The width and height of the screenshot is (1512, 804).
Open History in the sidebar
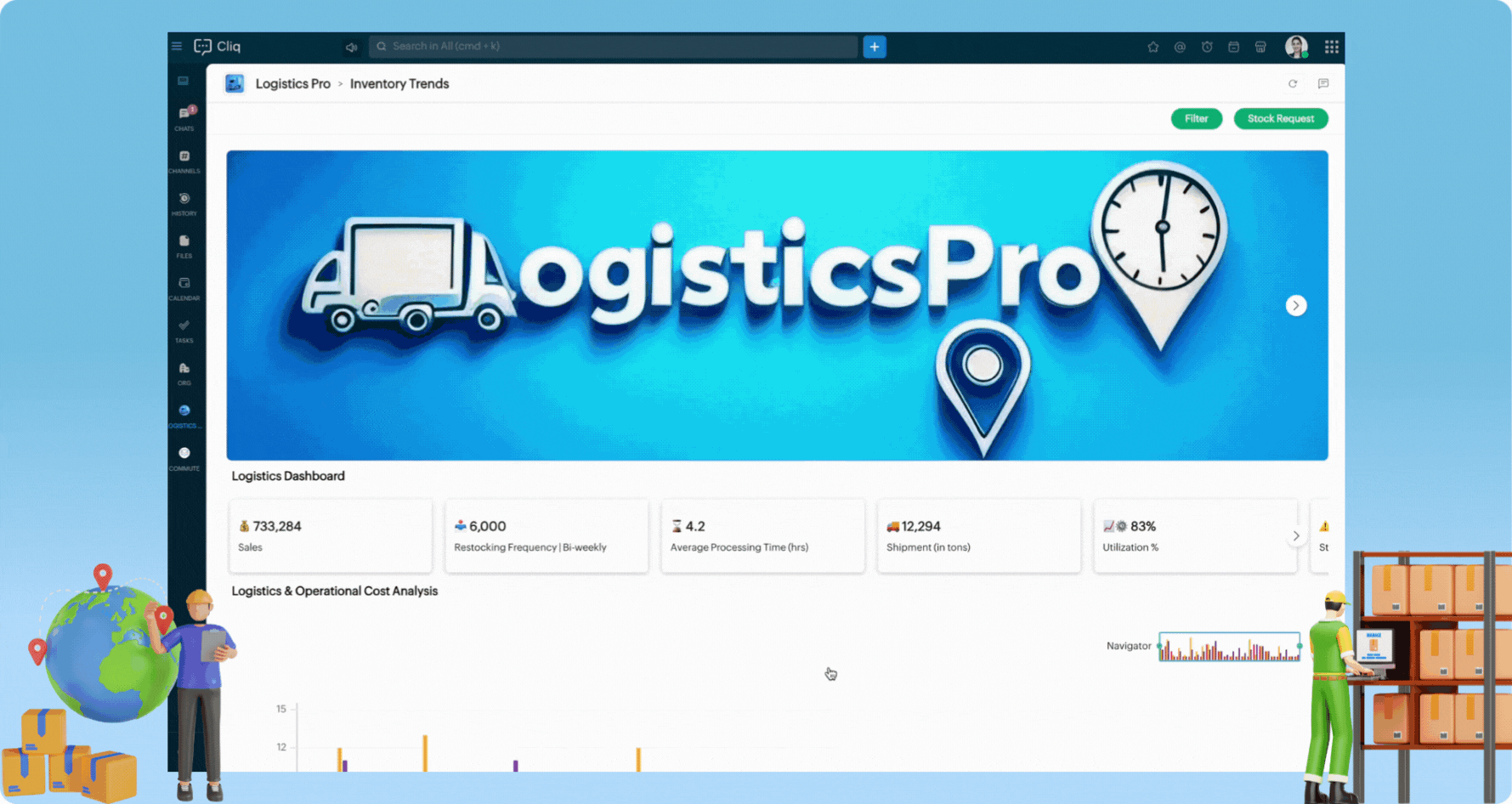(184, 204)
